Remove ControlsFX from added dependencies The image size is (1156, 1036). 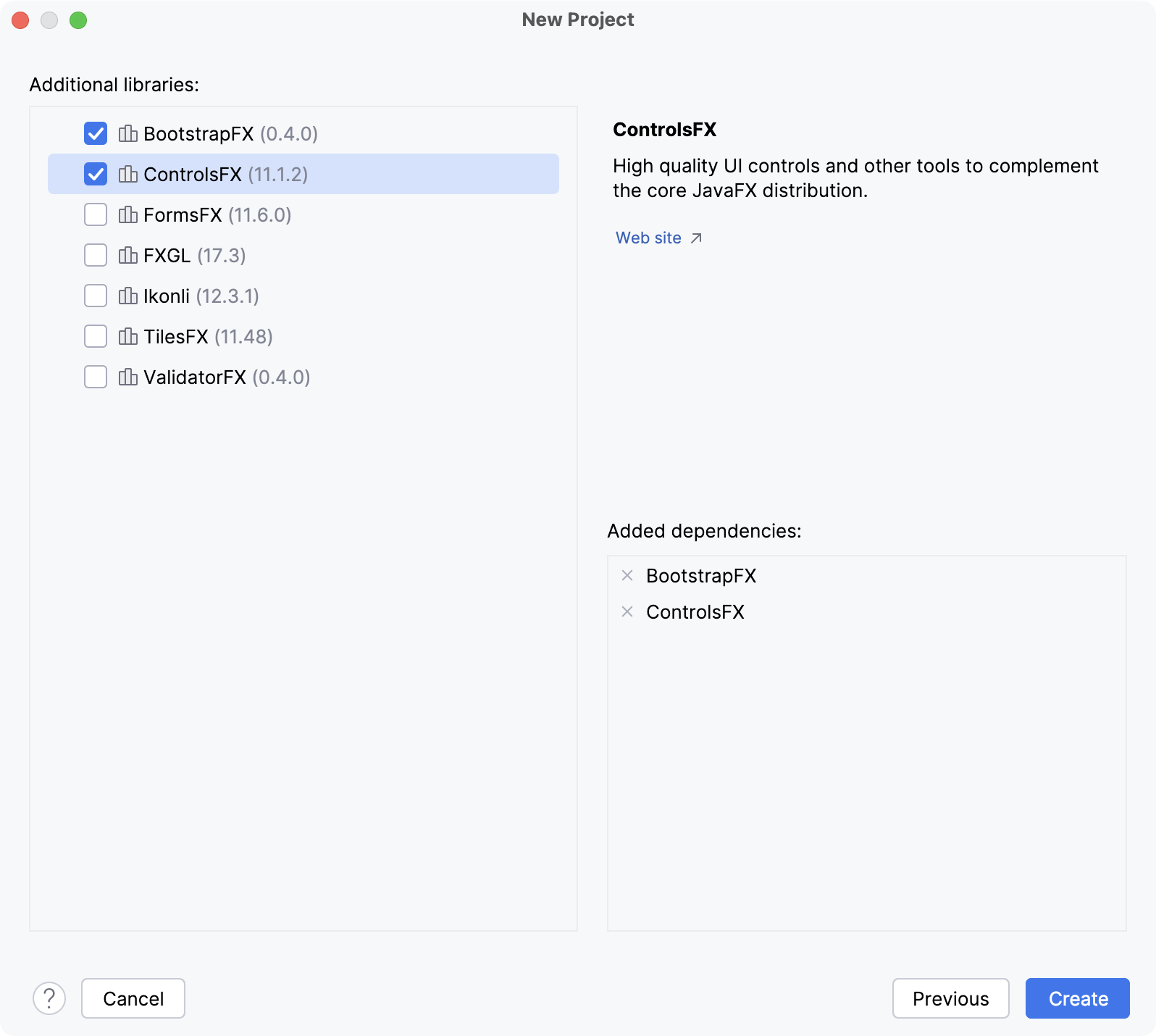[627, 612]
